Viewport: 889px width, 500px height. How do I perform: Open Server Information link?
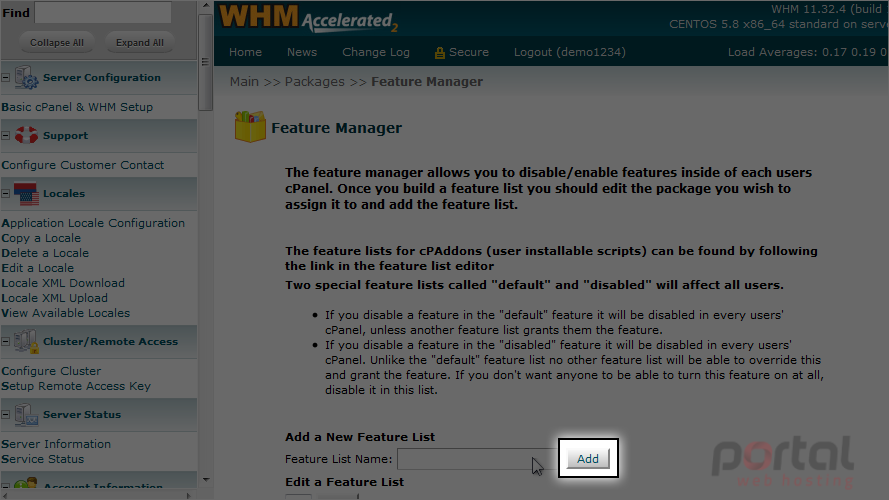tap(56, 444)
